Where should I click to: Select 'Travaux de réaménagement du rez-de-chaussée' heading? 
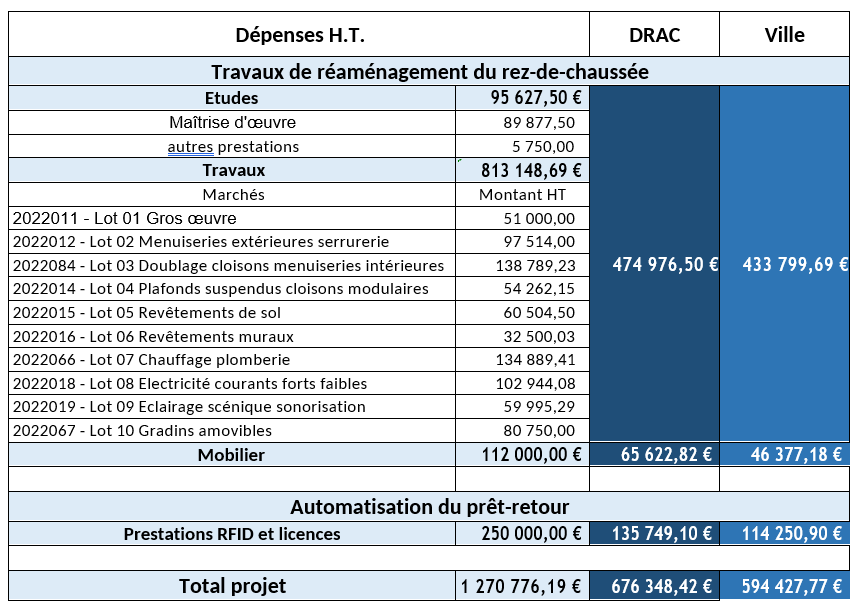[430, 72]
